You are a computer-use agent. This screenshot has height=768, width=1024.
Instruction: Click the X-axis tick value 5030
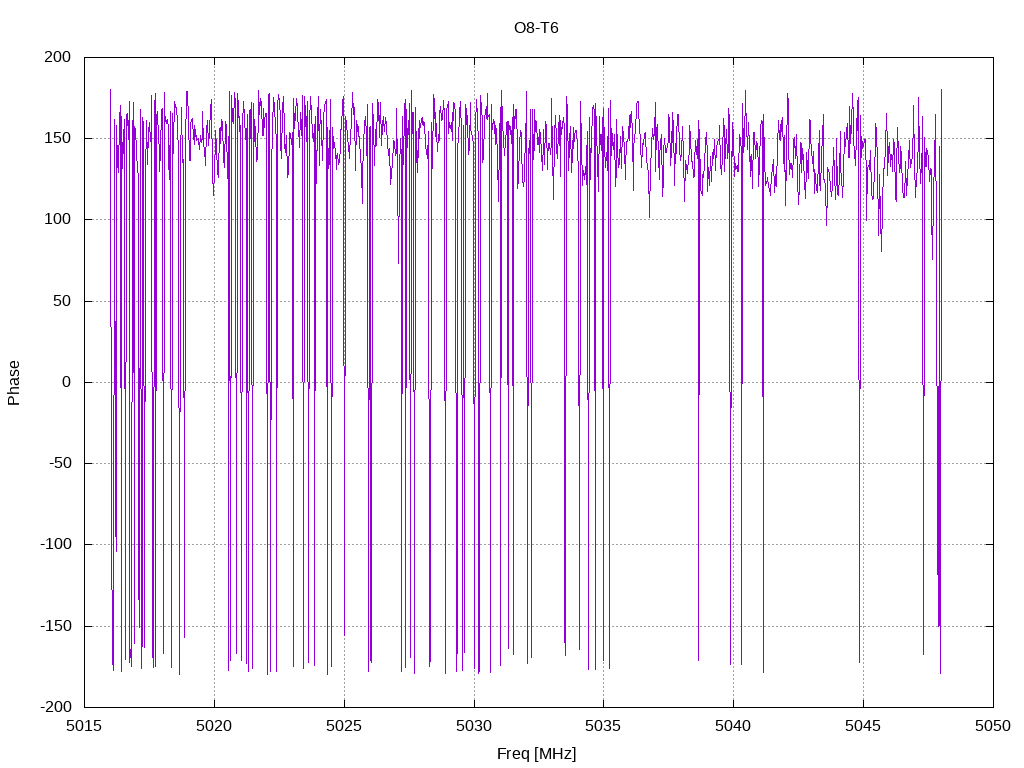click(x=474, y=726)
